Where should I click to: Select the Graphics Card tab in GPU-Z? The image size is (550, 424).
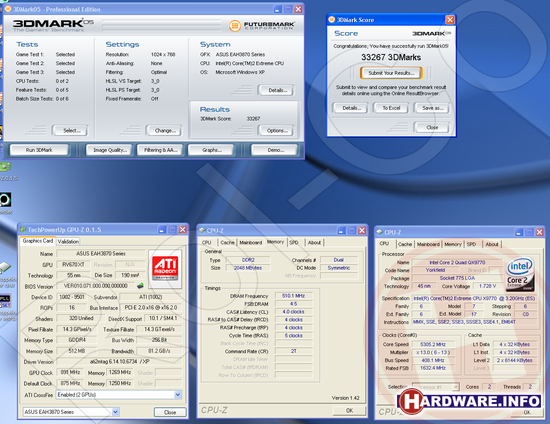(x=38, y=241)
